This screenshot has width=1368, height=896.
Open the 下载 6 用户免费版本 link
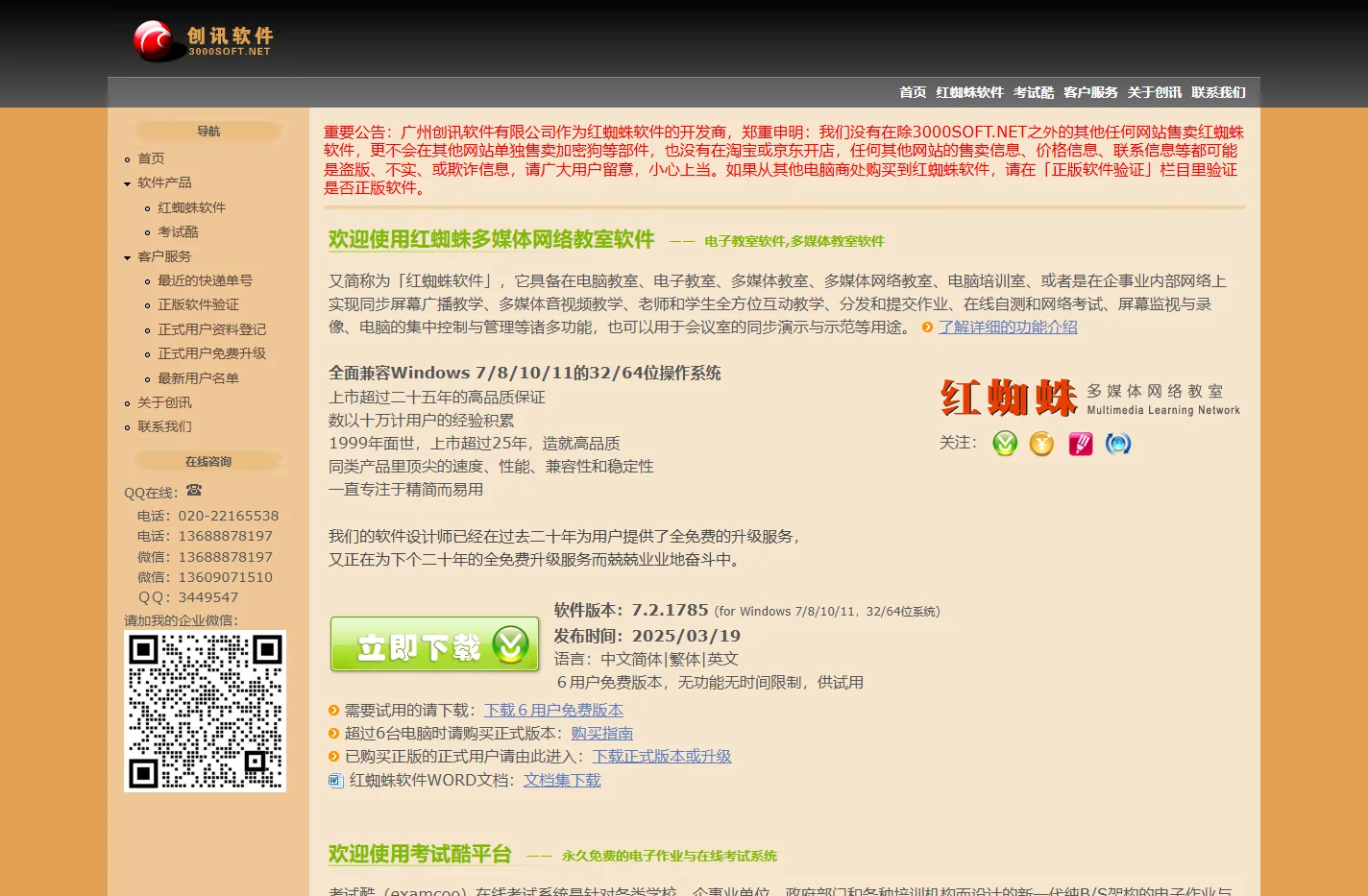[554, 711]
